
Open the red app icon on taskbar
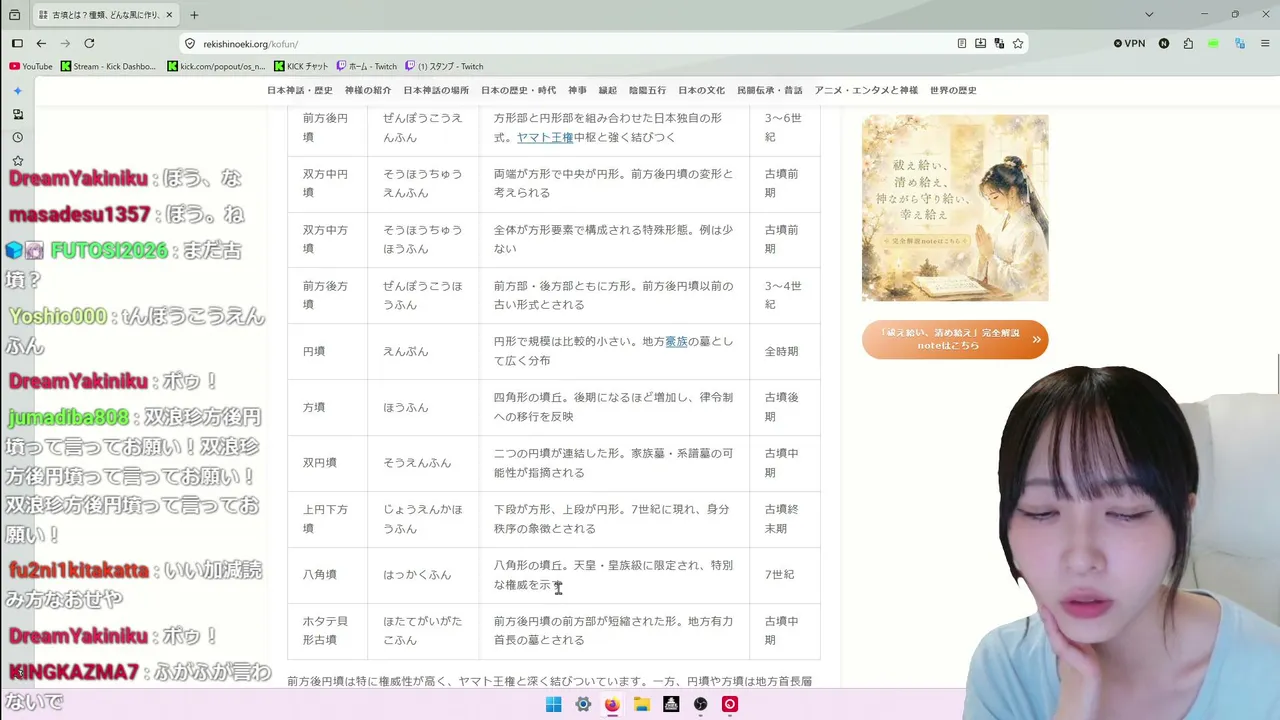pos(730,704)
